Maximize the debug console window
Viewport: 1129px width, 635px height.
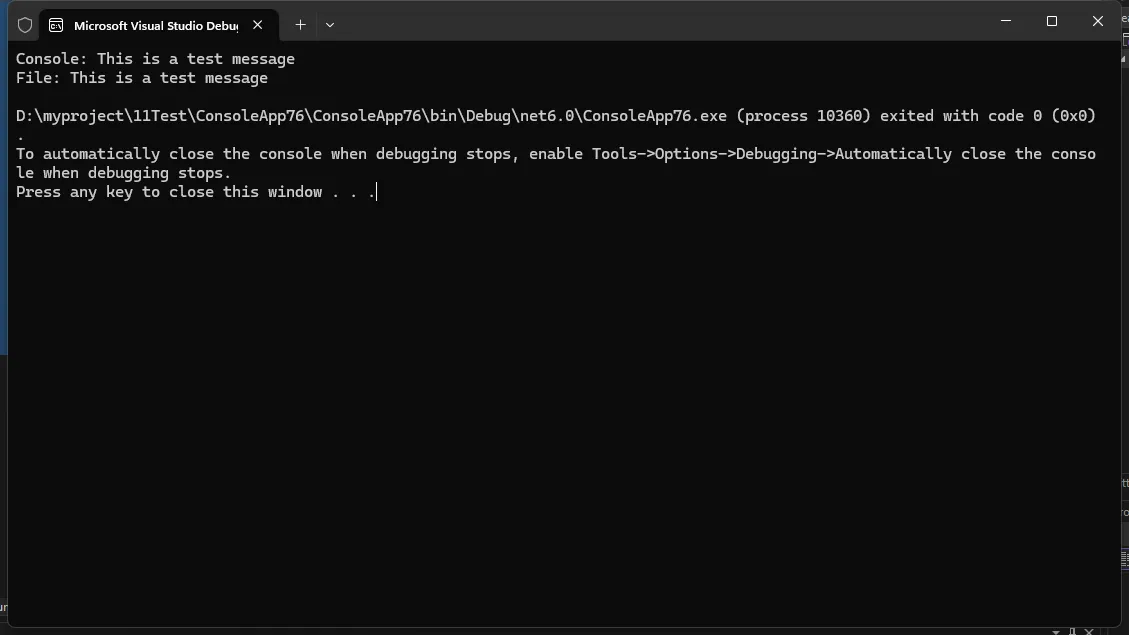(x=1052, y=21)
